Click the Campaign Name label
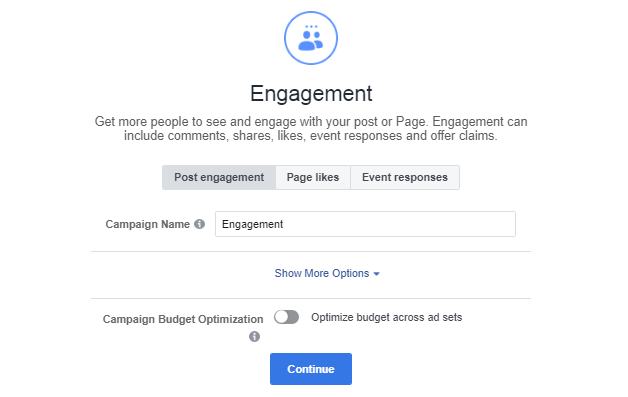This screenshot has height=397, width=628. point(147,224)
